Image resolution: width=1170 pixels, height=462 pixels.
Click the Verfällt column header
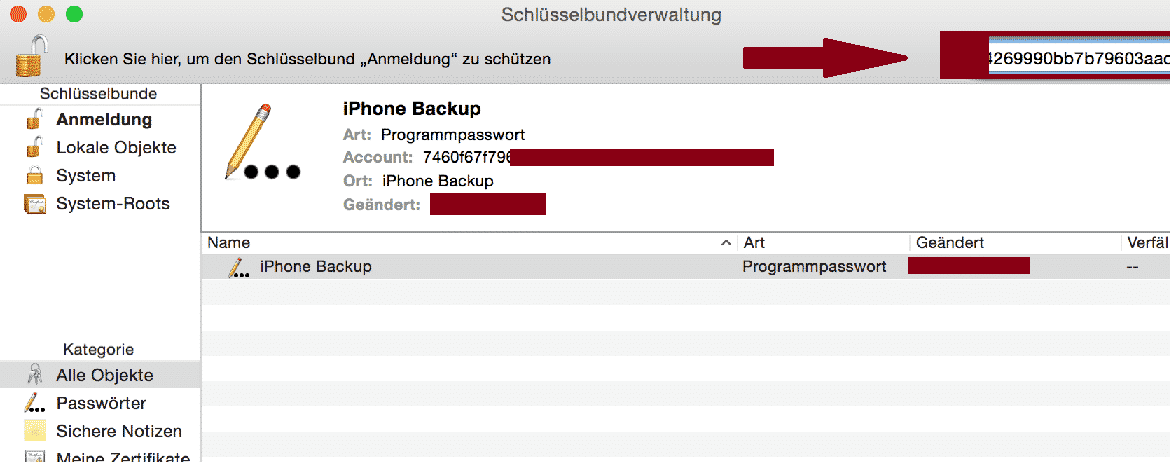1145,243
